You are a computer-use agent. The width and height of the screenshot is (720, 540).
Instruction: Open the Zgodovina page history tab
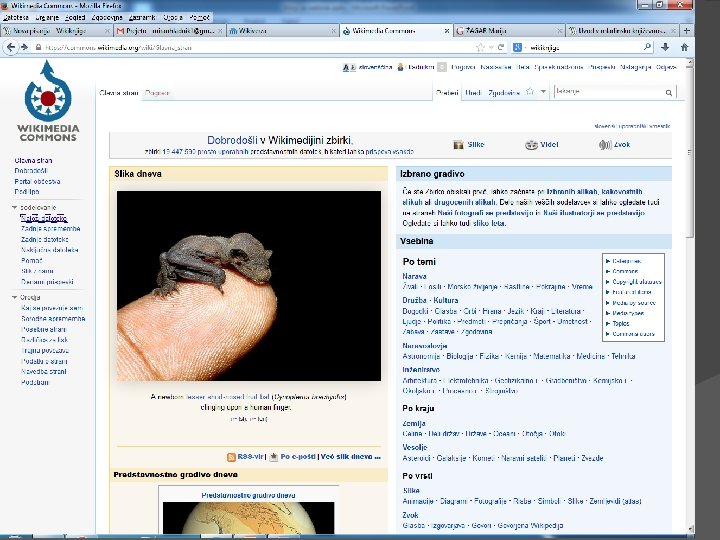tap(504, 93)
